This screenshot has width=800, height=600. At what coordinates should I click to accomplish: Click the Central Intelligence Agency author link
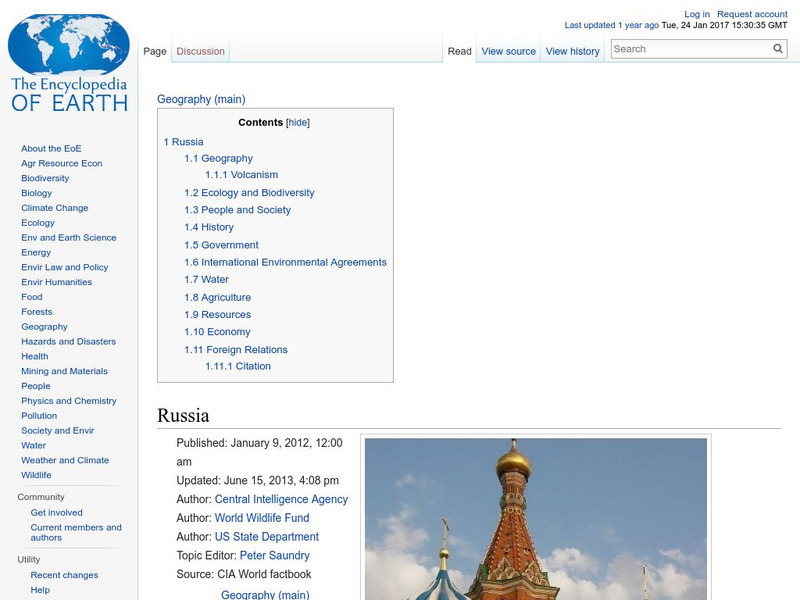click(281, 499)
